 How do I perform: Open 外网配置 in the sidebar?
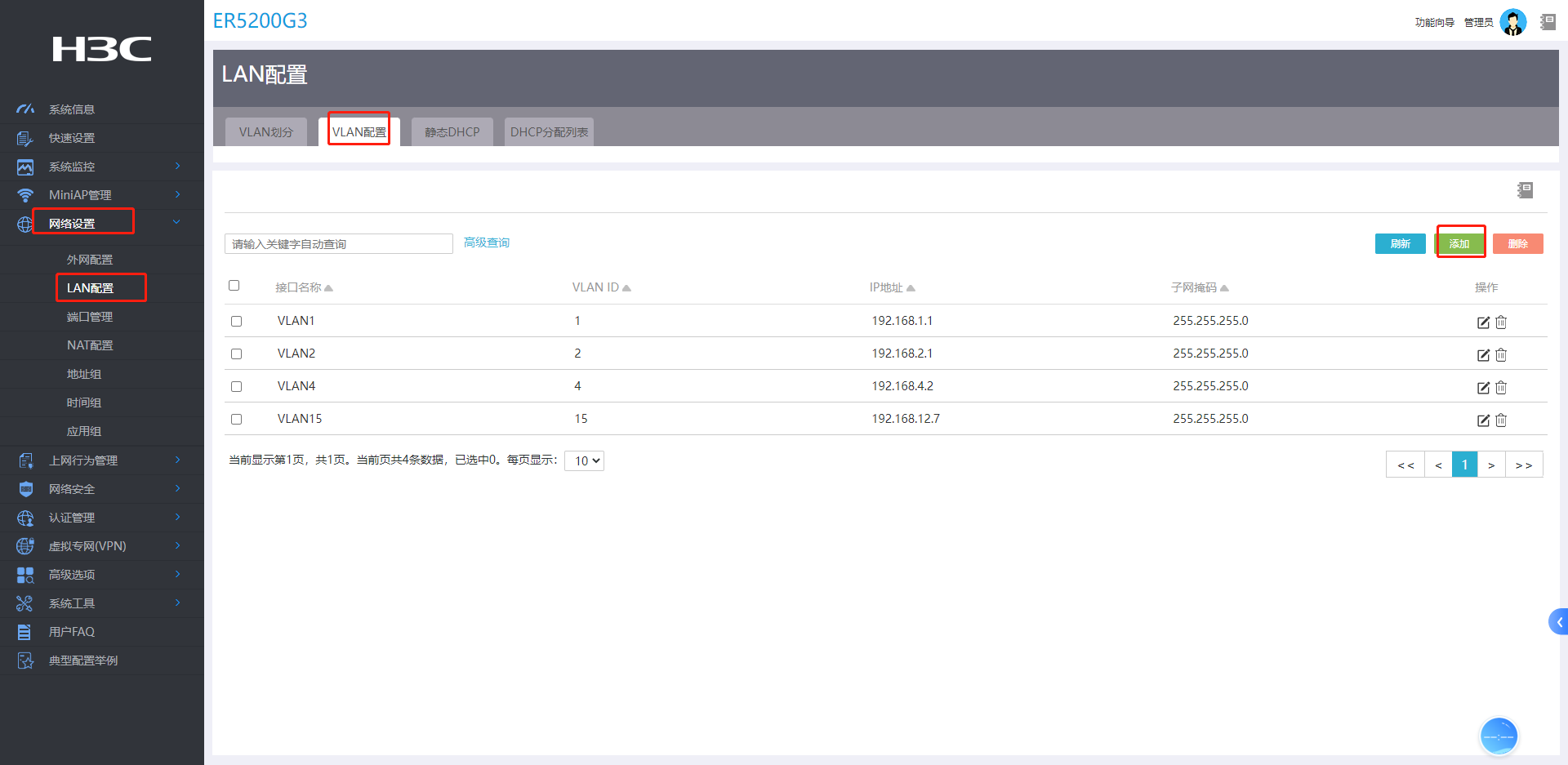(x=90, y=260)
